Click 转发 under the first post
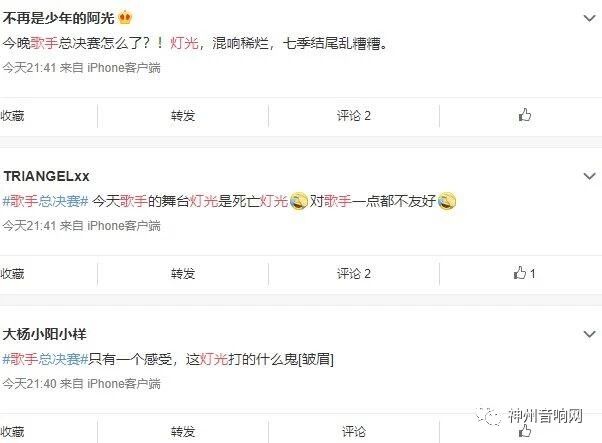Screen dimensions: 602x443 tap(183, 116)
